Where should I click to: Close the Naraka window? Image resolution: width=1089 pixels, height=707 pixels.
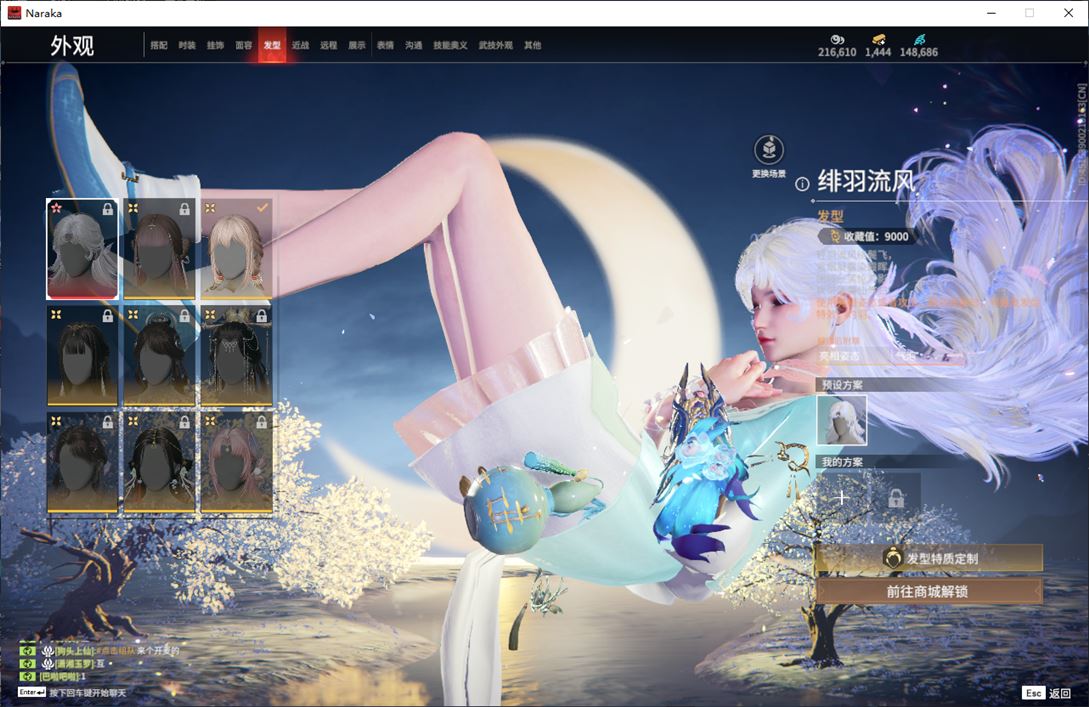1068,13
